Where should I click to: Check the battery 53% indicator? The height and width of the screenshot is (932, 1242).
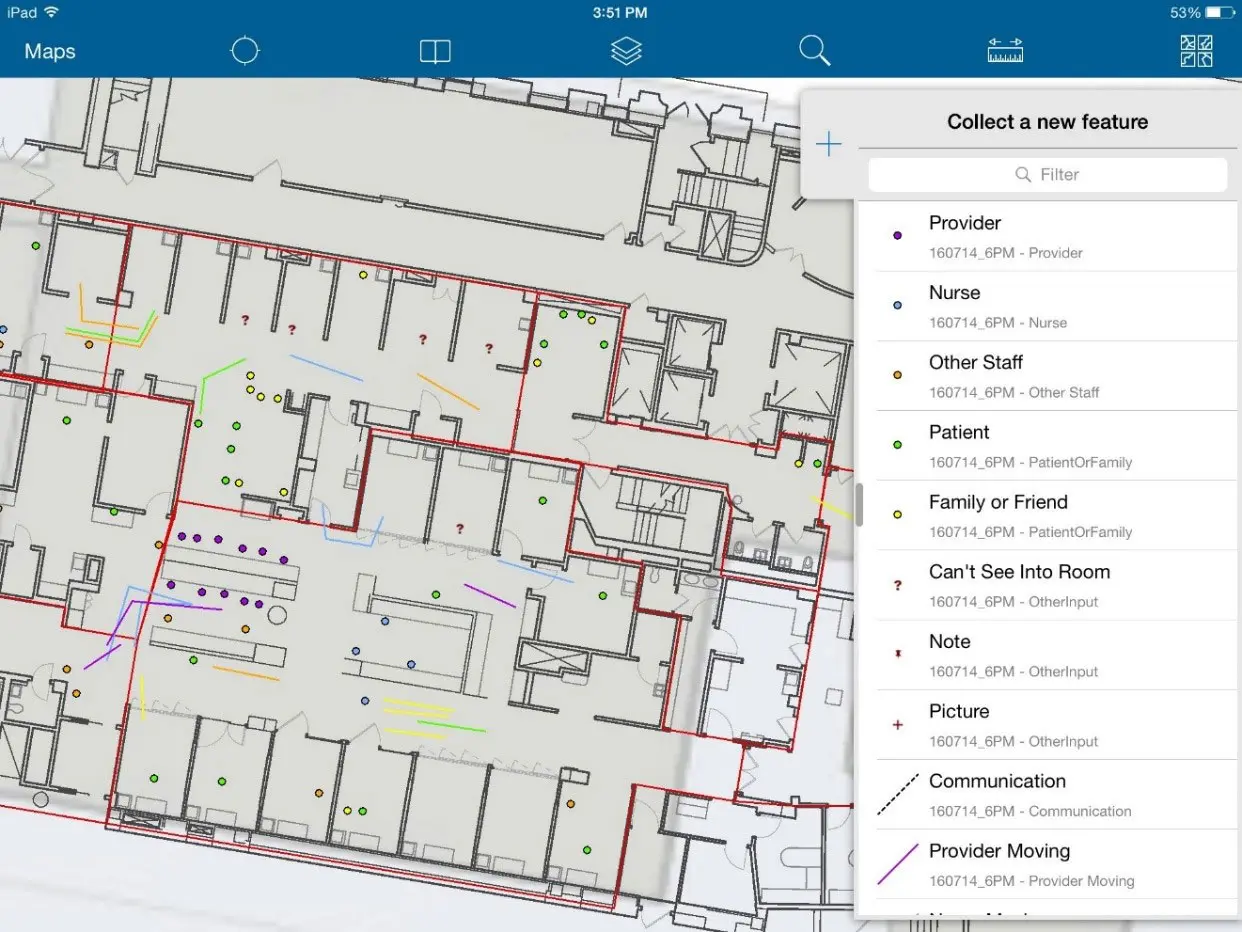coord(1202,13)
